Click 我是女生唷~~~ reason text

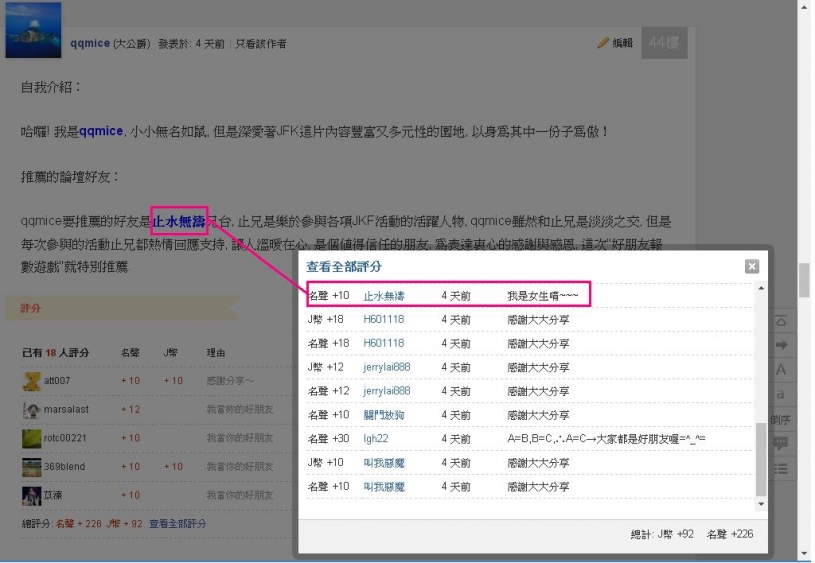point(543,296)
